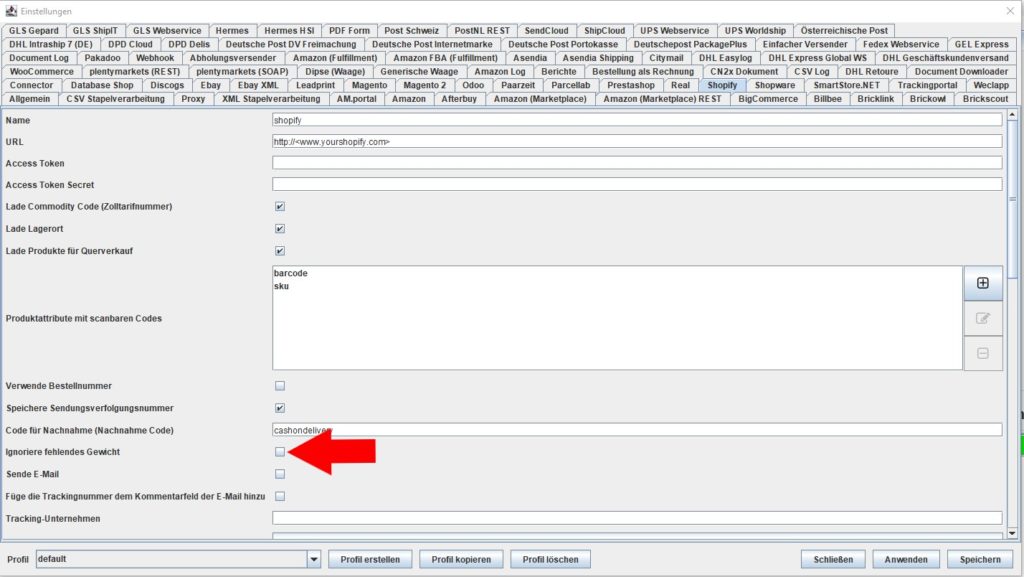Open the Document Downloader tab
The width and height of the screenshot is (1024, 577).
point(961,72)
